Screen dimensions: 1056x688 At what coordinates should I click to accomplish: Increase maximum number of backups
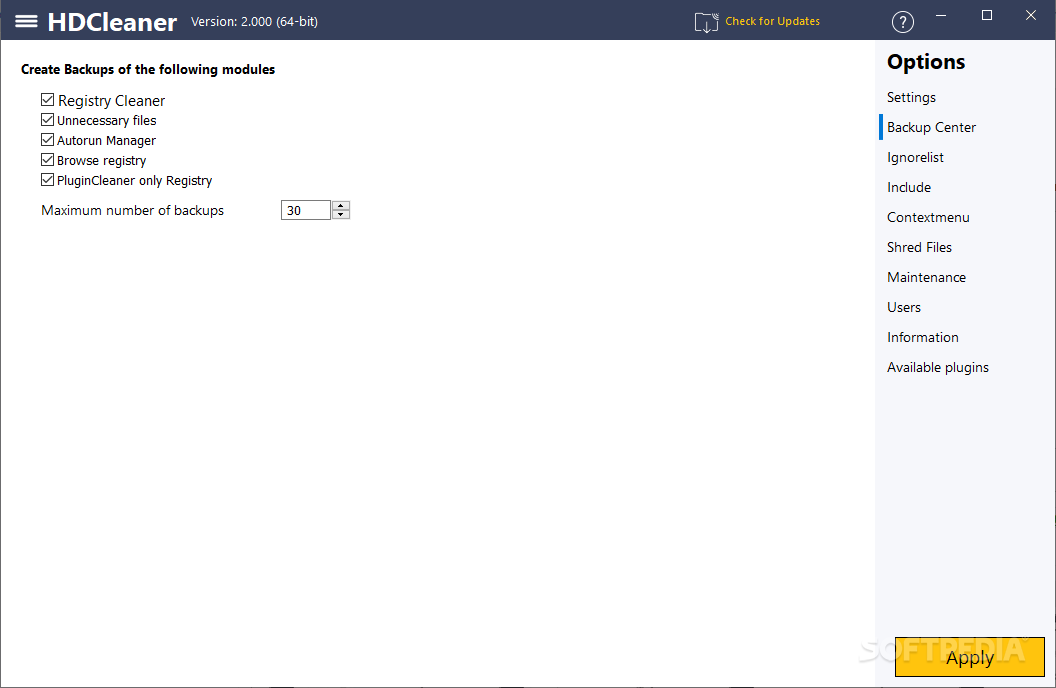[341, 205]
